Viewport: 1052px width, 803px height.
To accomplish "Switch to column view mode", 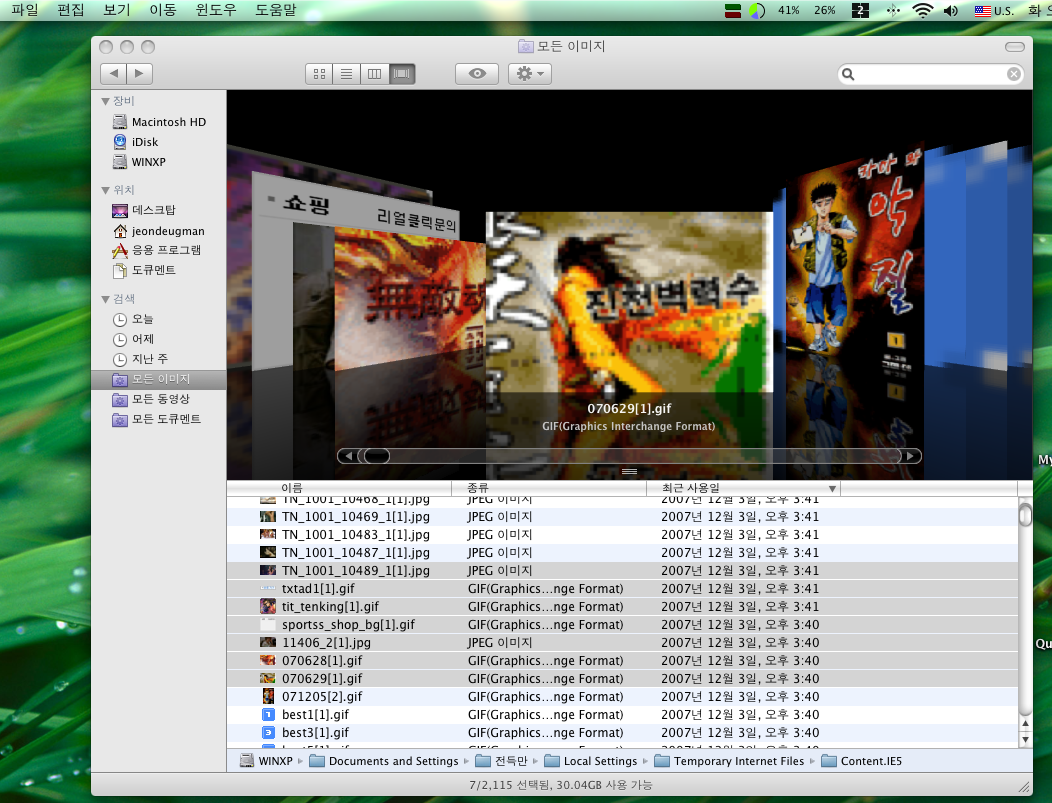I will pyautogui.click(x=375, y=74).
